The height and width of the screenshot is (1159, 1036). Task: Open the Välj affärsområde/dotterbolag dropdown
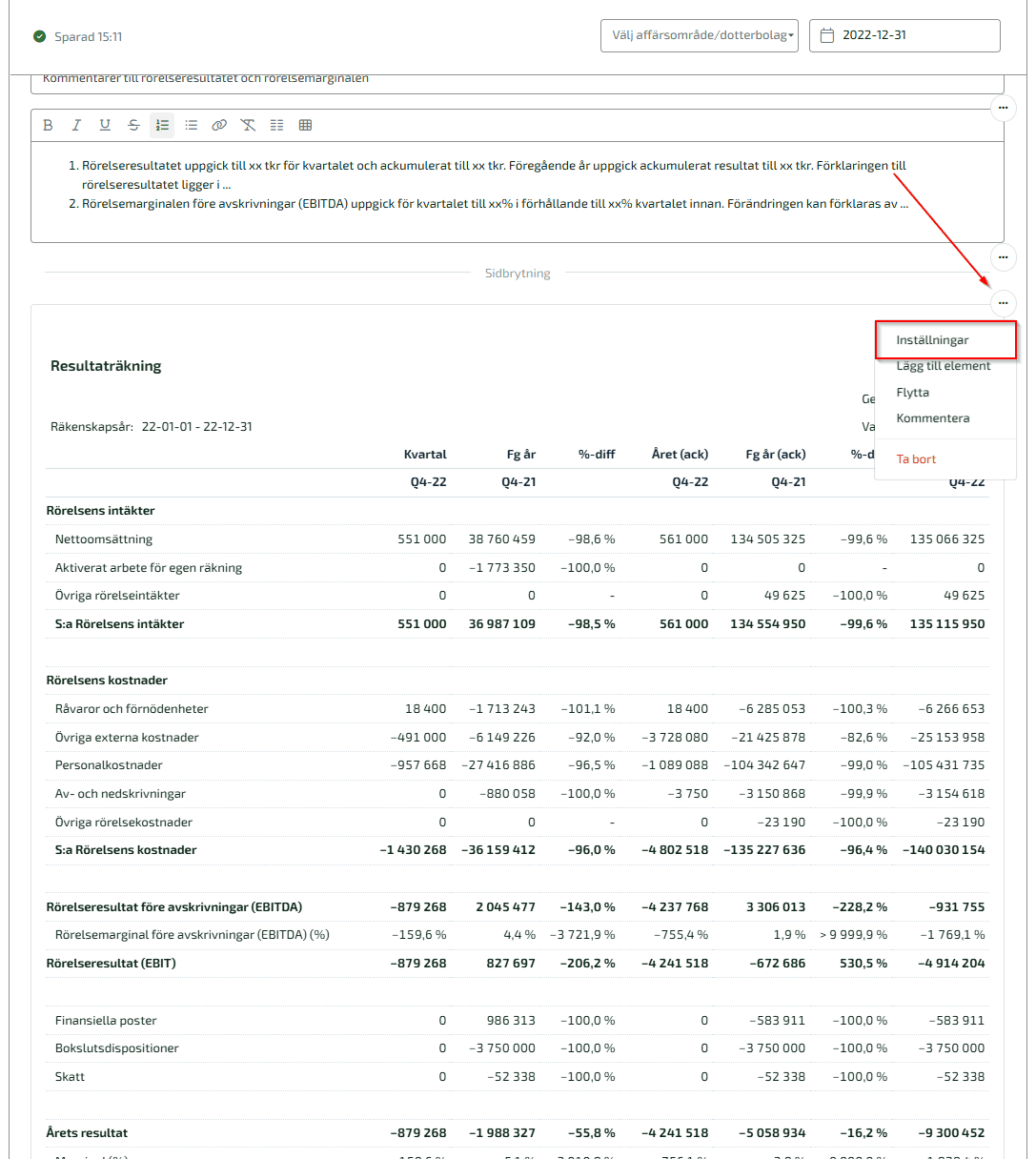(699, 35)
